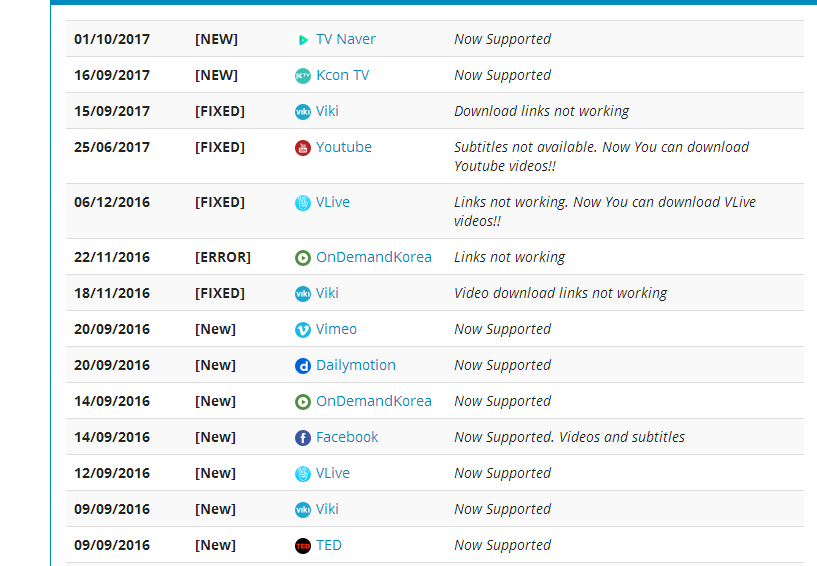Click the VLive icon in the 12/09/2016 row
The height and width of the screenshot is (566, 817).
click(x=303, y=474)
